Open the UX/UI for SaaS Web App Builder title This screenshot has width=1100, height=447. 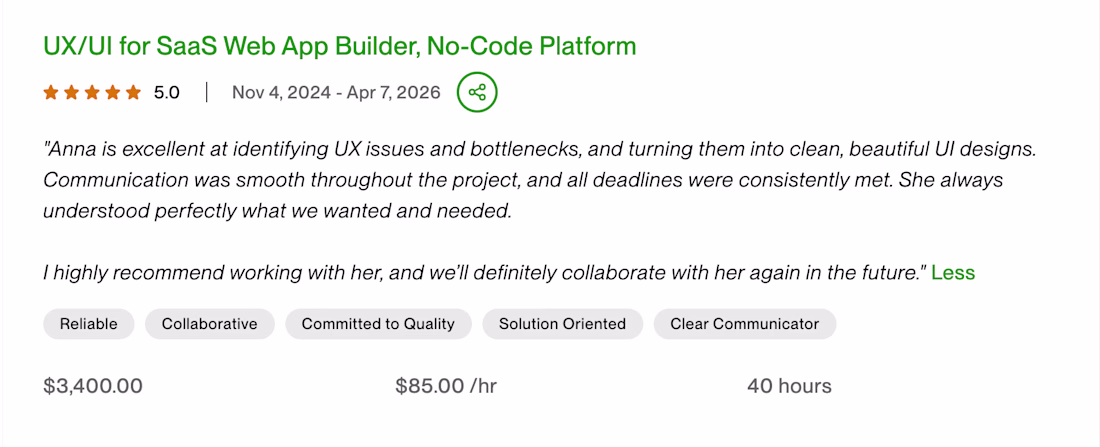(x=340, y=46)
